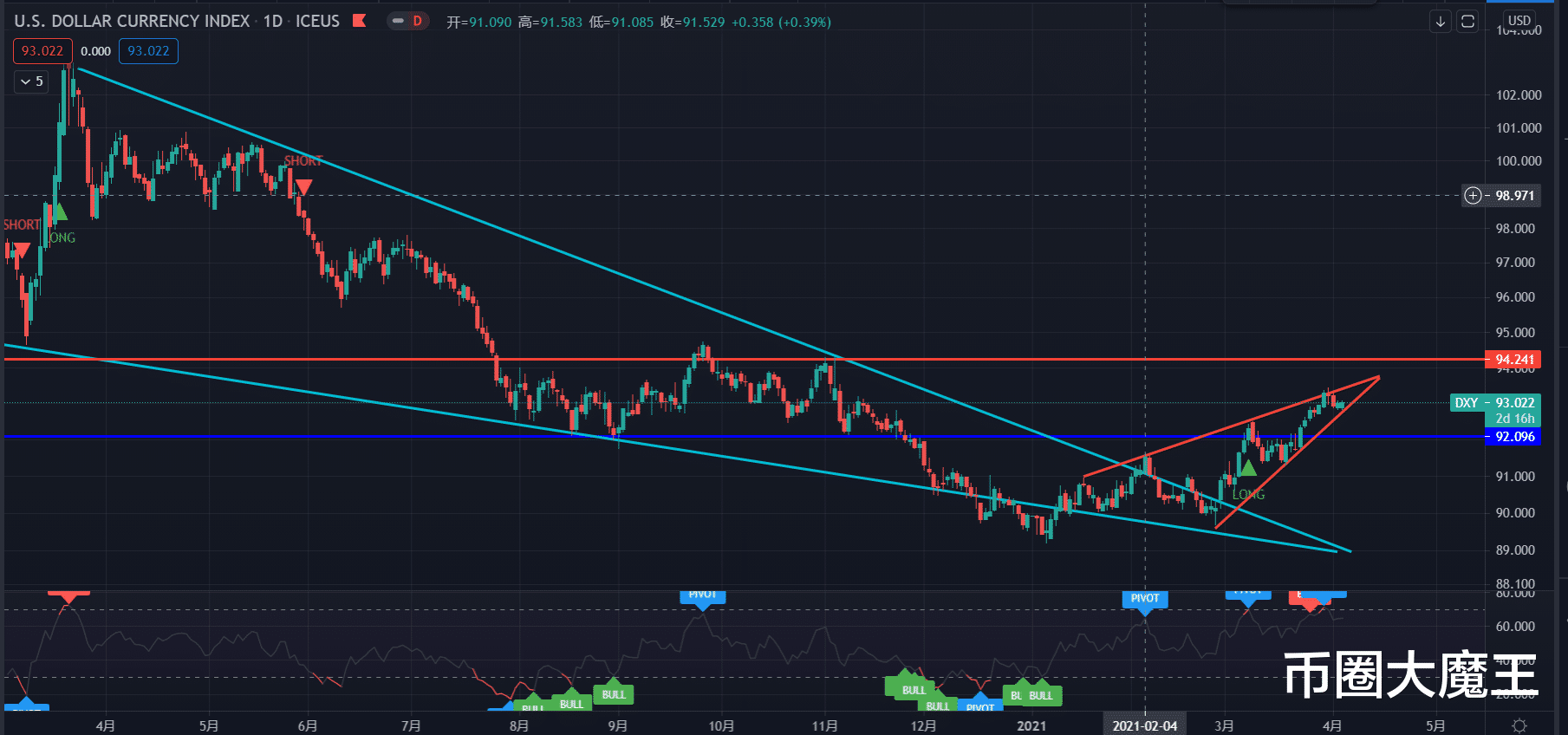Click the square frame snapshot icon at top right

[1467, 22]
